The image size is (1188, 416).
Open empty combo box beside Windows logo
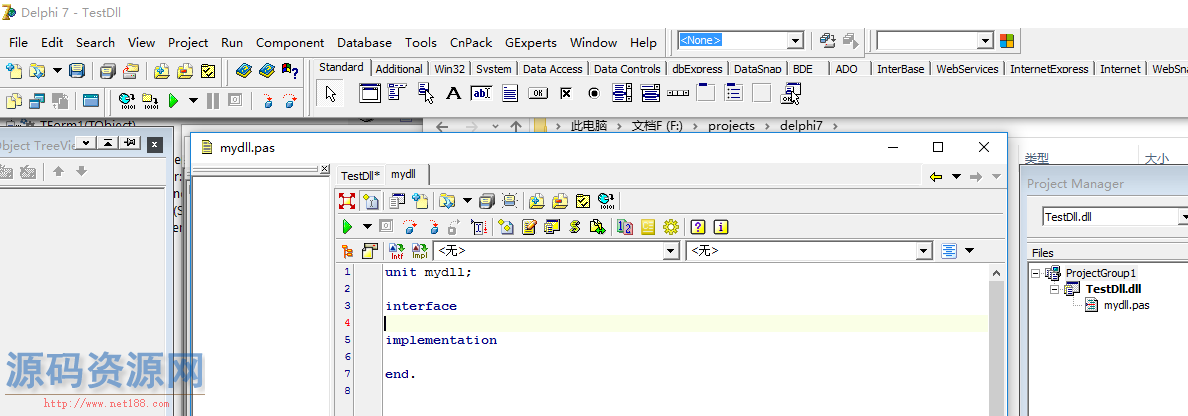click(985, 40)
